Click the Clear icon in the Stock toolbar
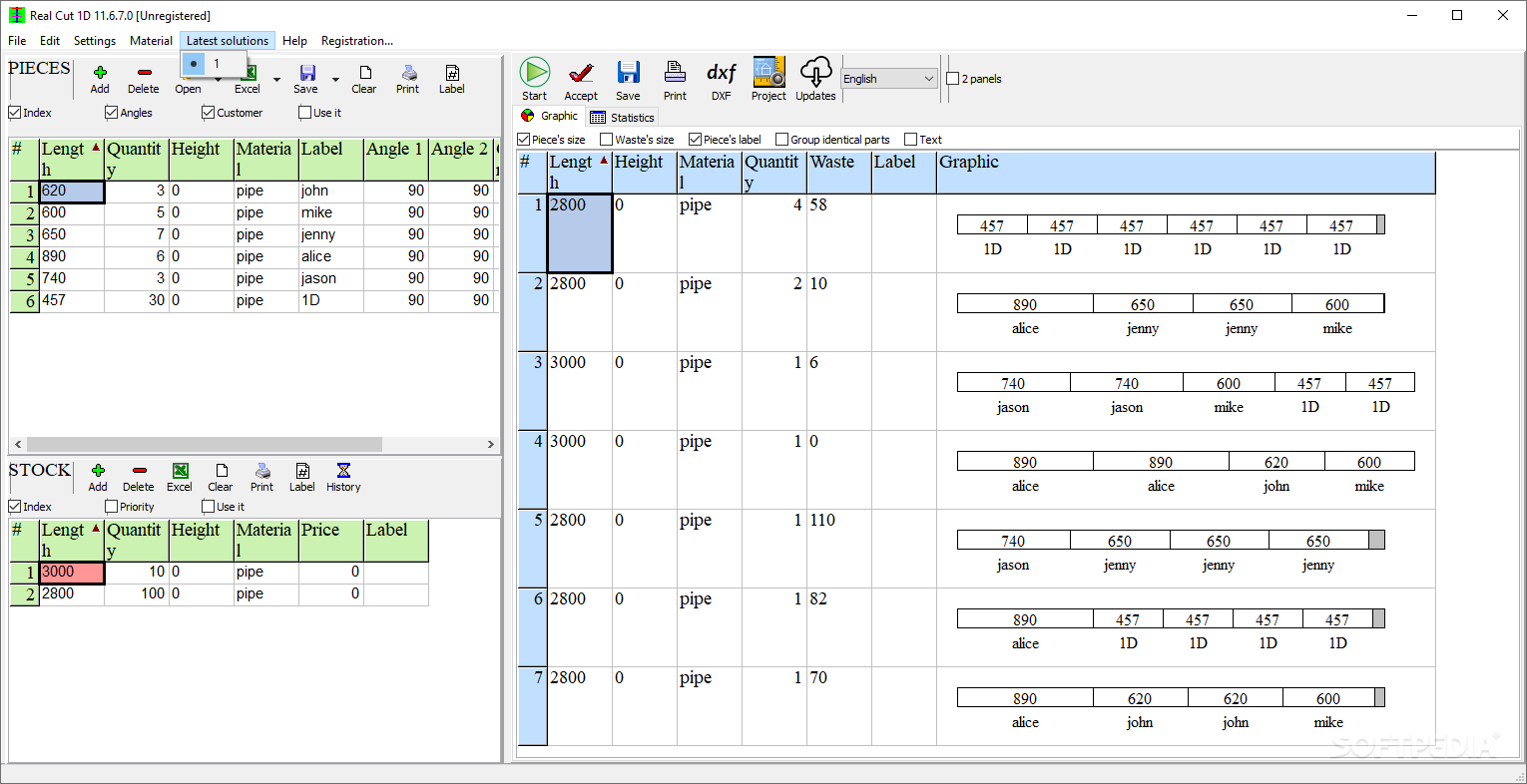The width and height of the screenshot is (1527, 784). tap(222, 471)
